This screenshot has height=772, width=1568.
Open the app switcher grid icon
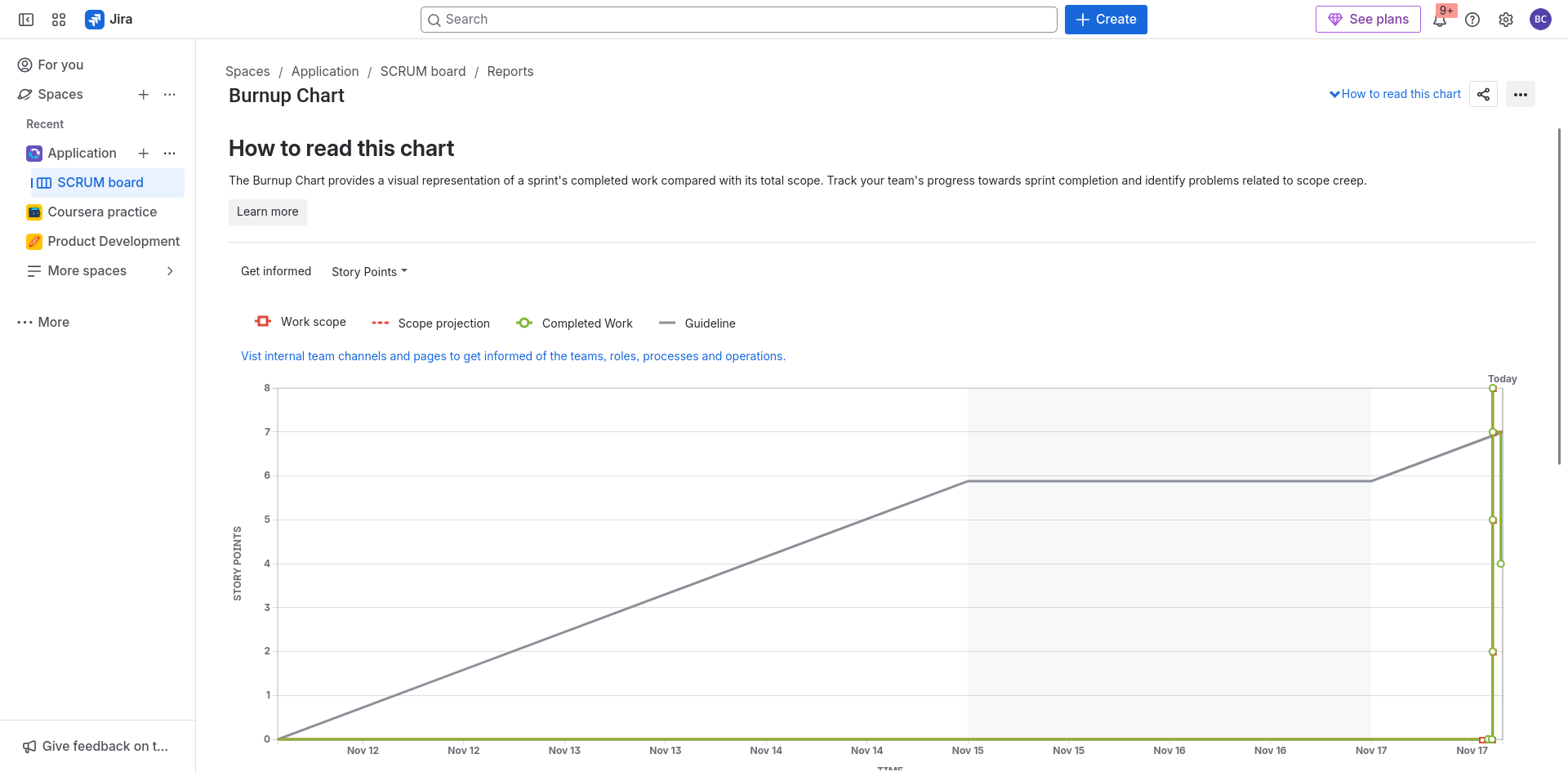[59, 20]
